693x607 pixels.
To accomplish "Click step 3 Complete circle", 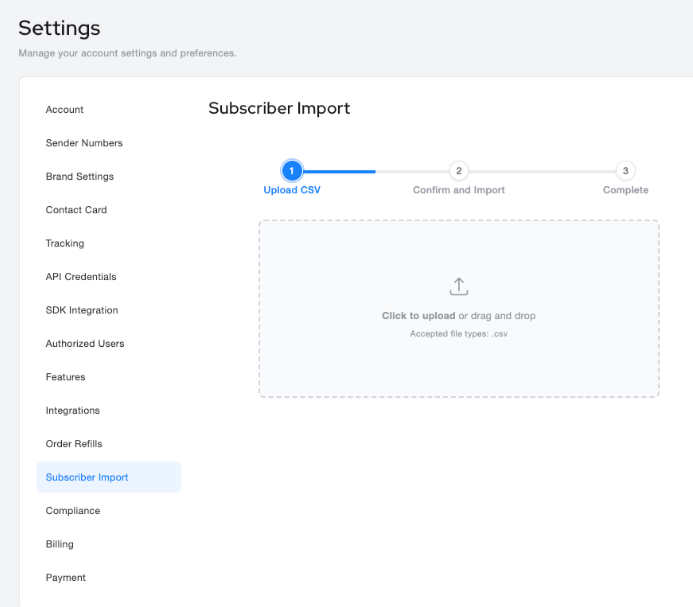I will pyautogui.click(x=625, y=171).
